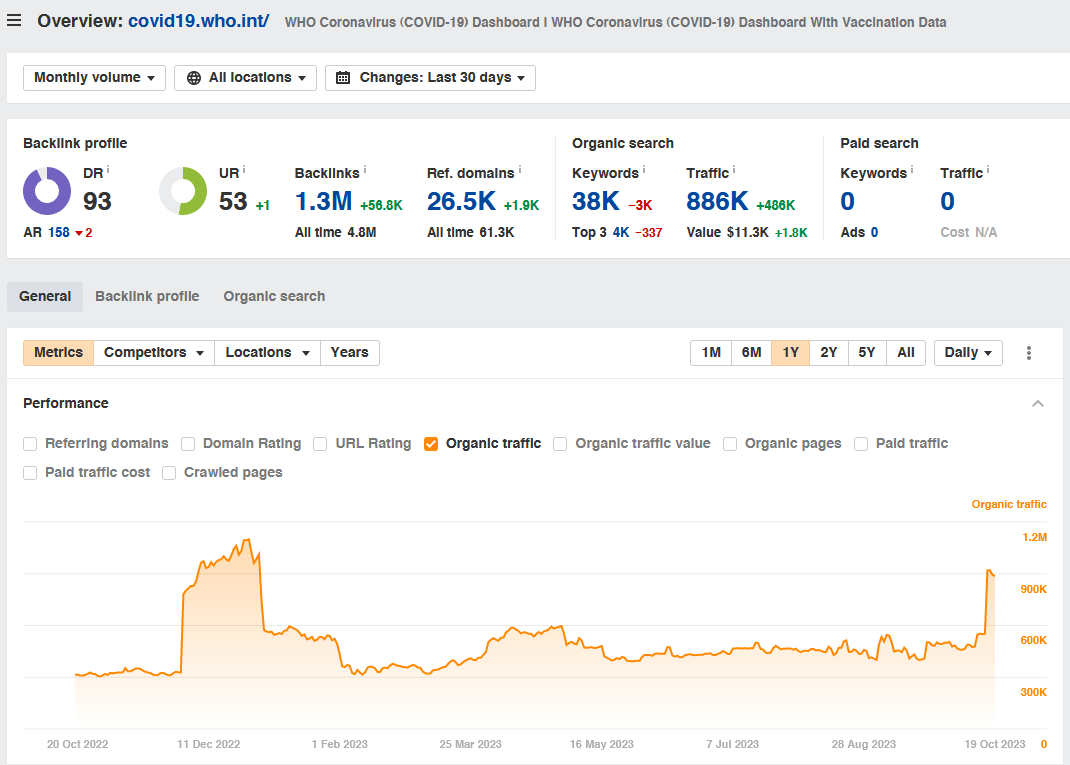Click the DR info icon
The image size is (1070, 765).
[108, 169]
